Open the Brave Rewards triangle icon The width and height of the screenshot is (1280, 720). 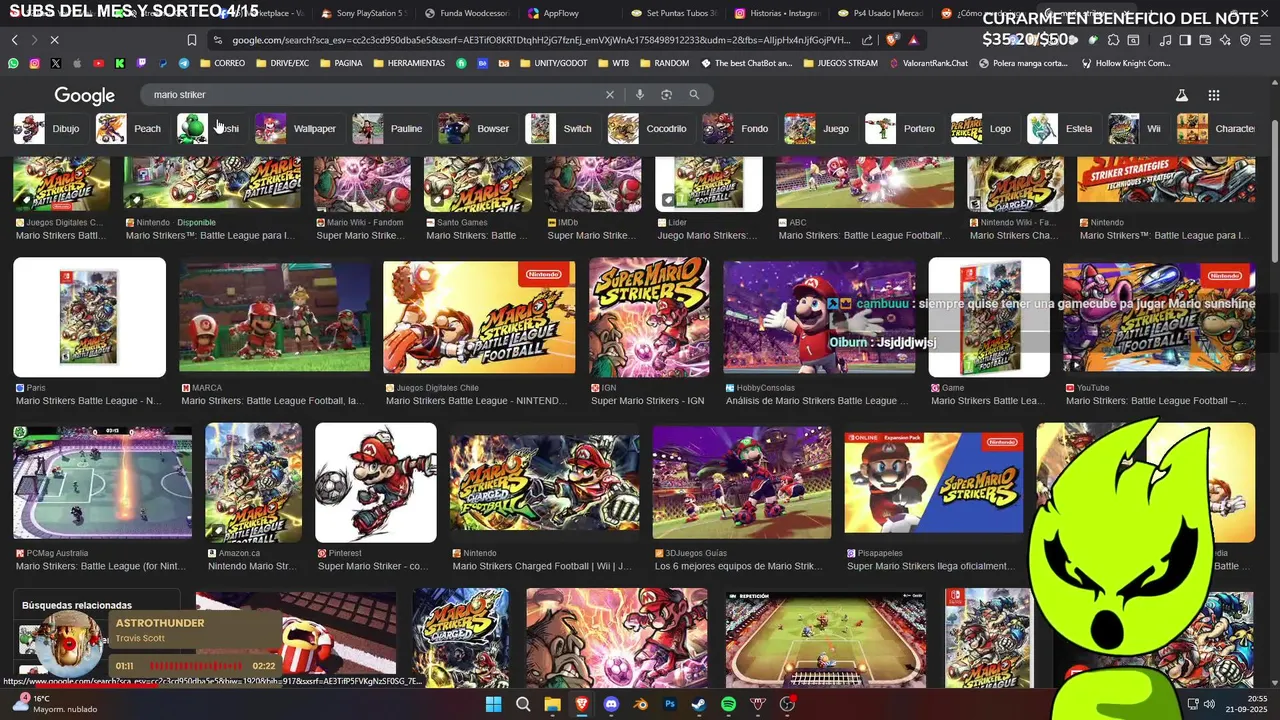coord(913,40)
